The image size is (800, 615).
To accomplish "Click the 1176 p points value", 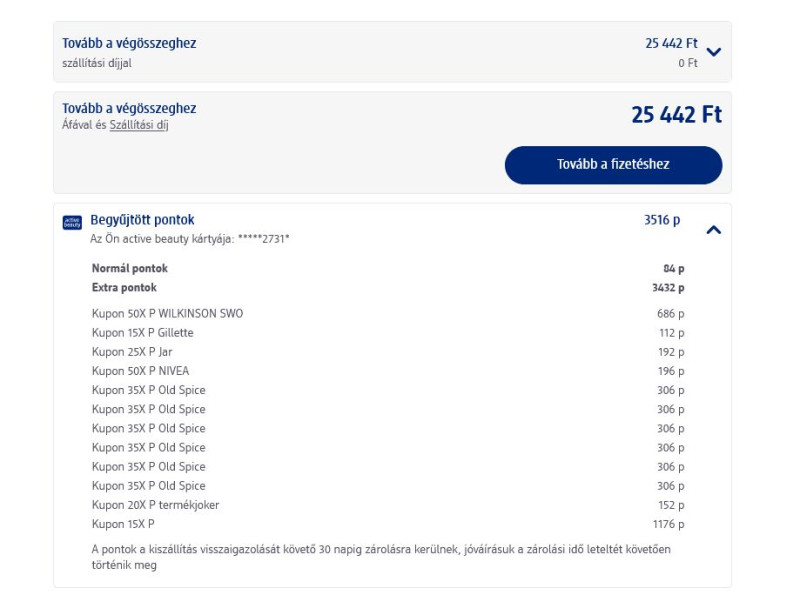I will 668,524.
